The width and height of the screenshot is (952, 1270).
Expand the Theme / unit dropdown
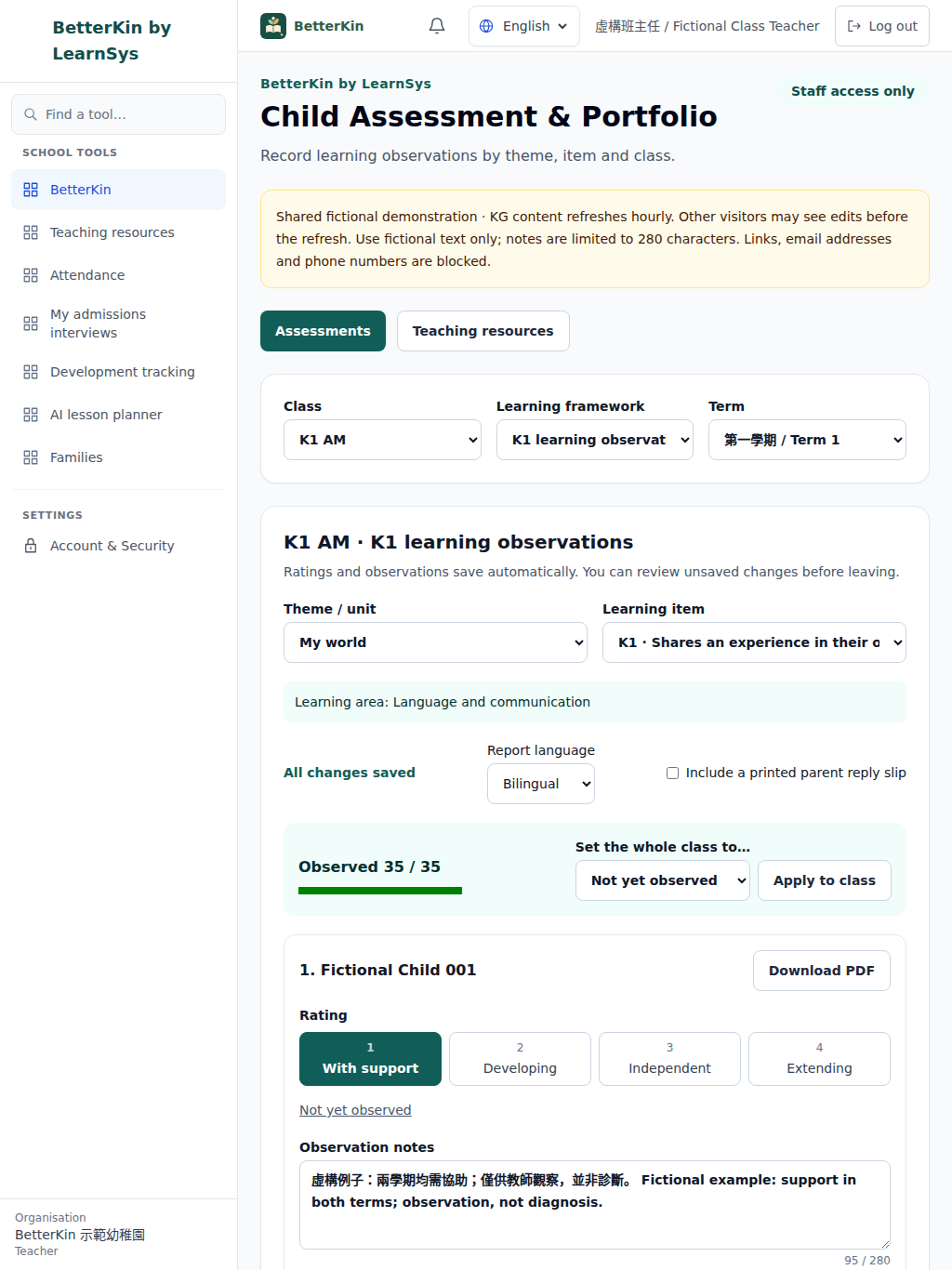(x=435, y=642)
